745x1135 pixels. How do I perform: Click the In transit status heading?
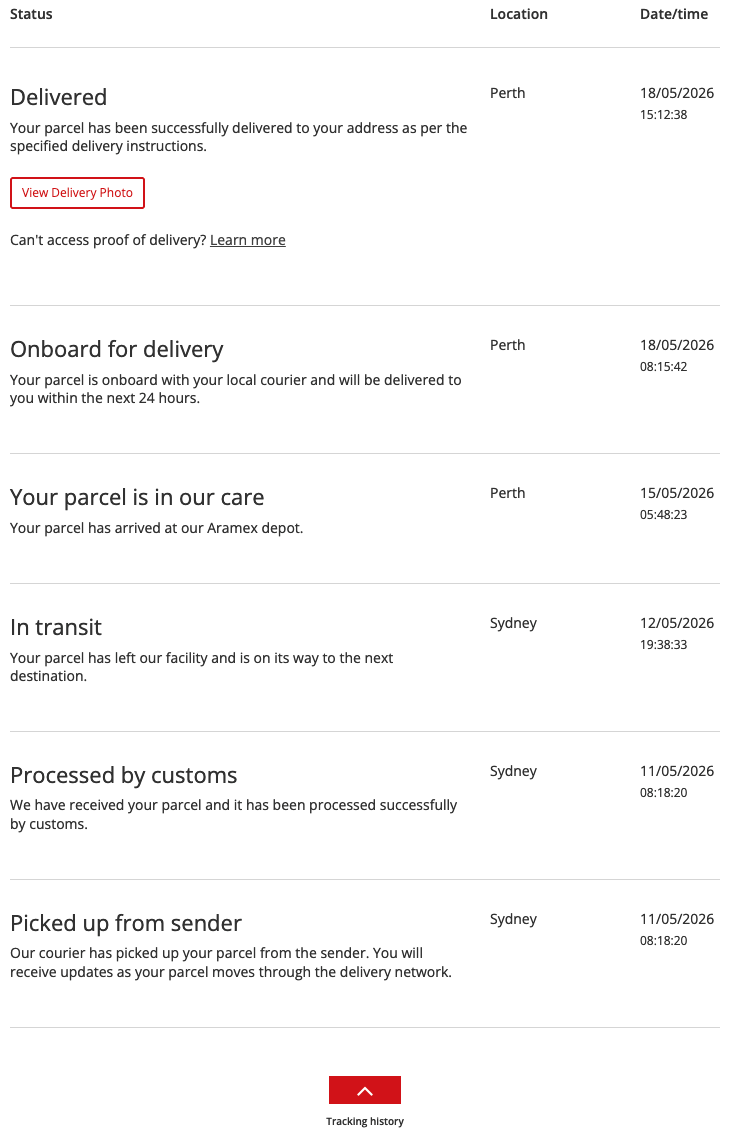[x=56, y=627]
